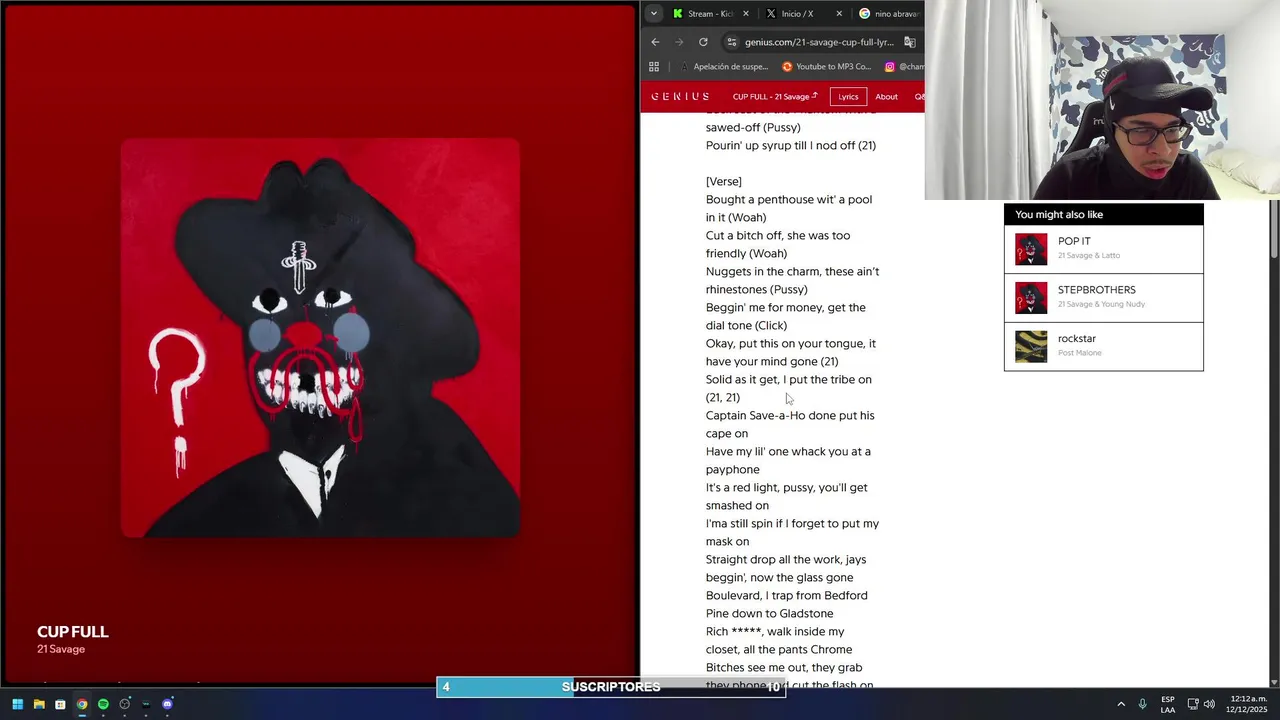1280x720 pixels.
Task: Click lyric "Okay, put this on your tongue"
Action: (785, 343)
